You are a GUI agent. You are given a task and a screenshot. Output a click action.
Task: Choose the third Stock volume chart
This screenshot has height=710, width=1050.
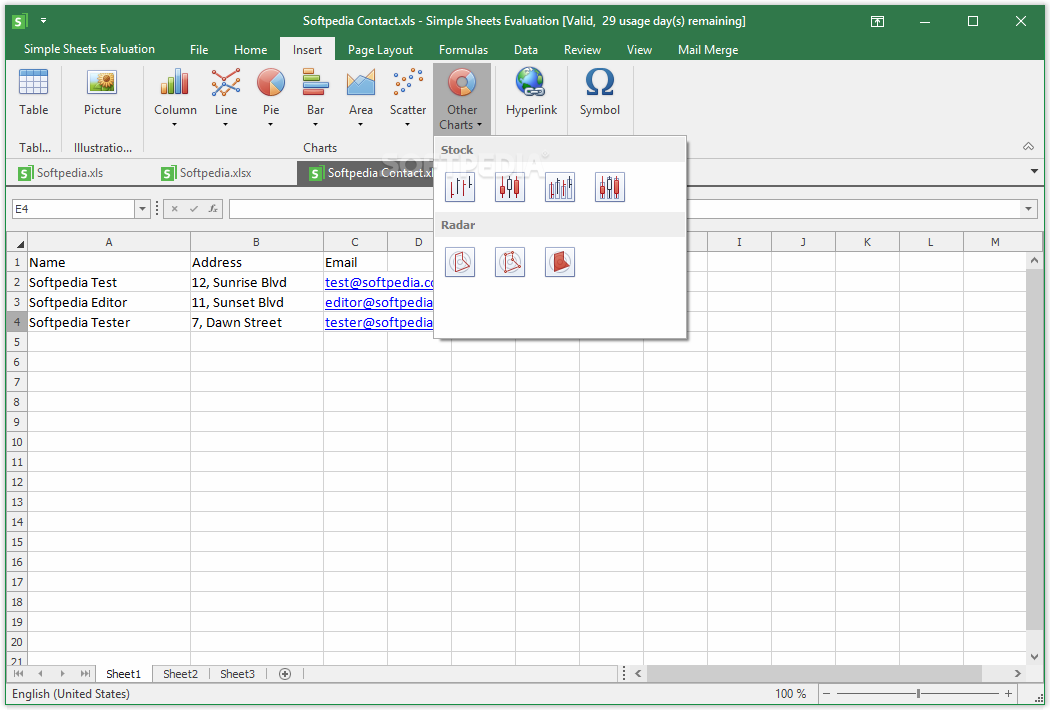tap(560, 187)
